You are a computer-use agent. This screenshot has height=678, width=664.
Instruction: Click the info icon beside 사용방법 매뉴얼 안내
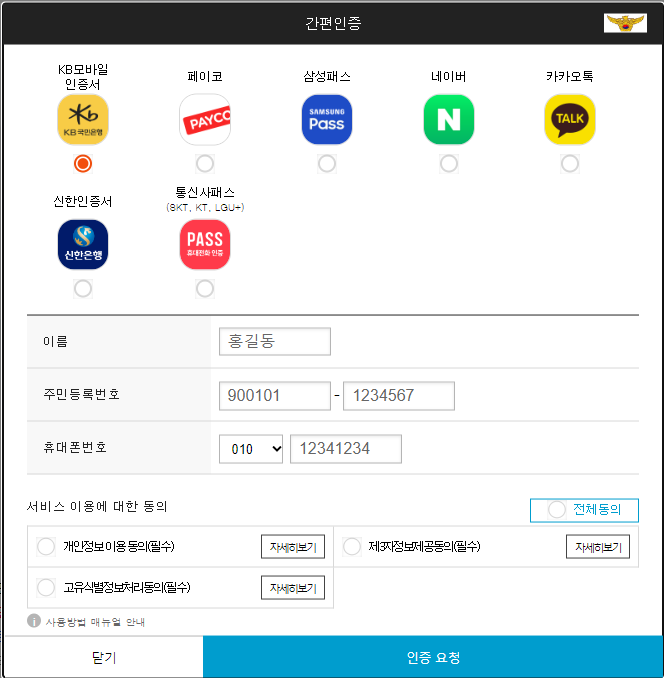pos(34,620)
